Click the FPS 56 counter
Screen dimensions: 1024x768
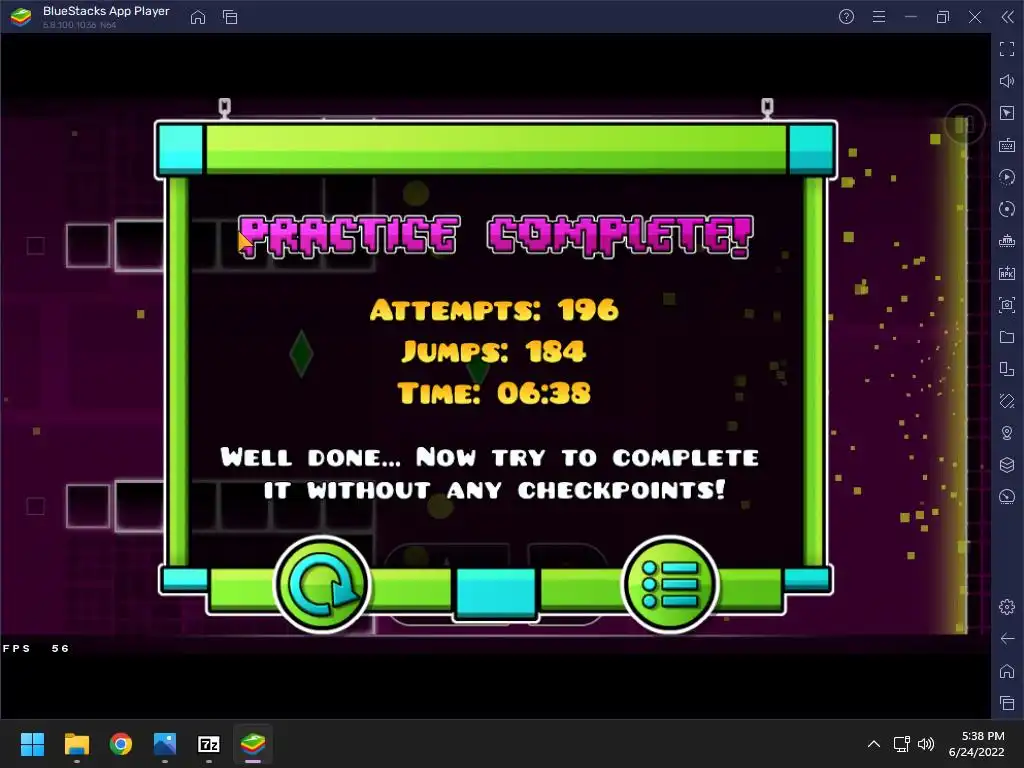pos(36,648)
